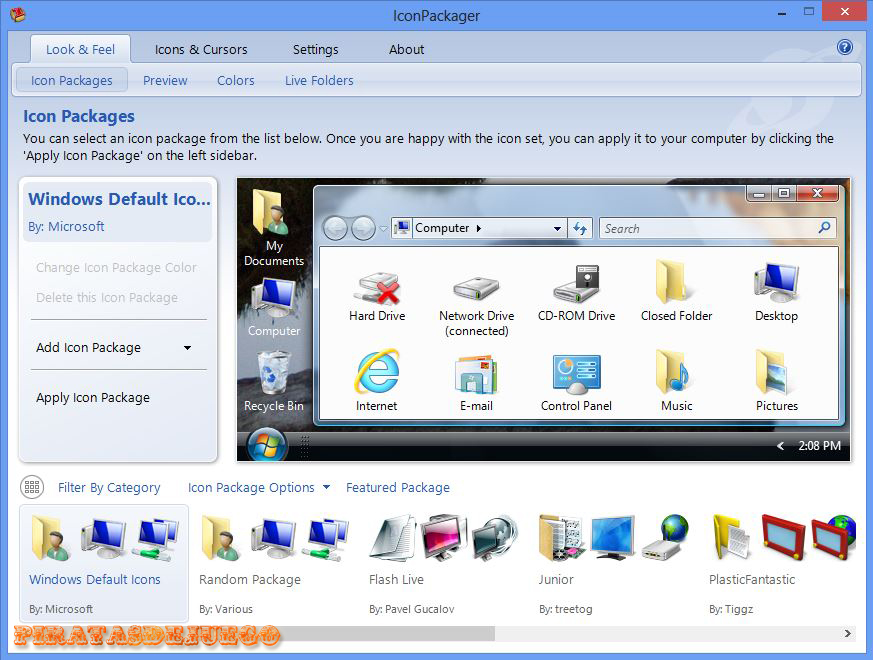Screen dimensions: 873x660
Task: Click the Desktop icon in preview window
Action: [776, 282]
